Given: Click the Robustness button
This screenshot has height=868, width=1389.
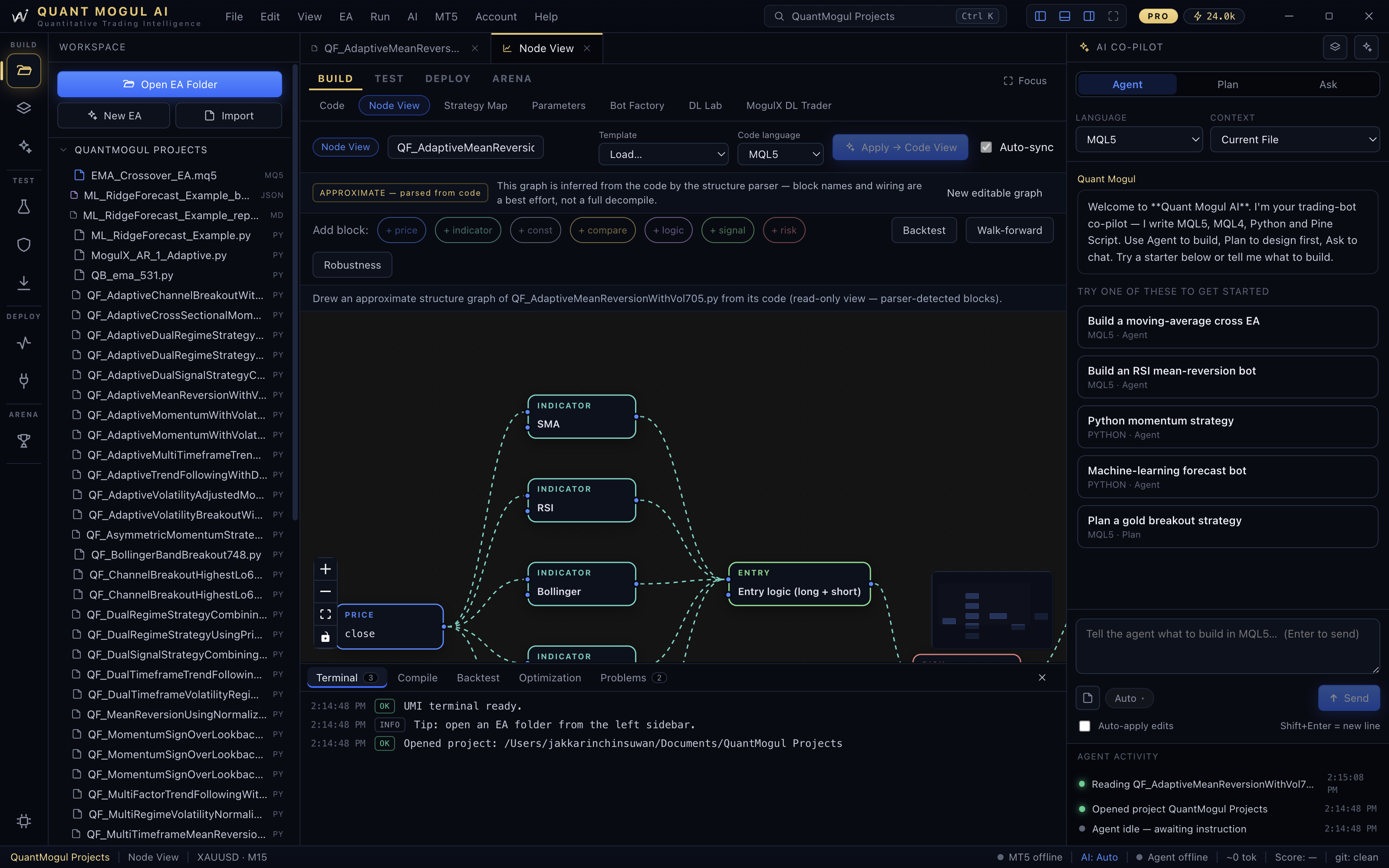Looking at the screenshot, I should tap(352, 265).
